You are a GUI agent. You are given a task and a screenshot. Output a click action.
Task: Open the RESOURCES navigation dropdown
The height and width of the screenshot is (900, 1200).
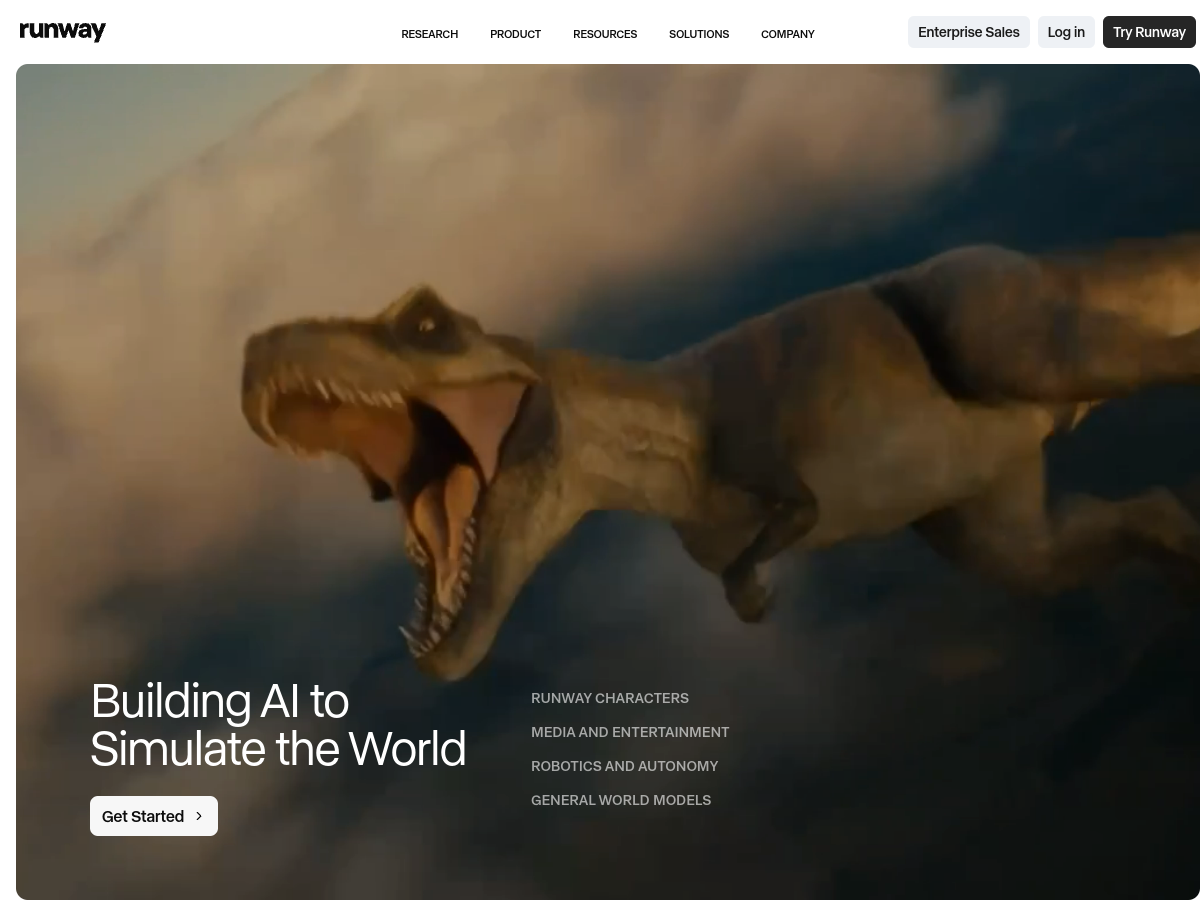pyautogui.click(x=605, y=33)
